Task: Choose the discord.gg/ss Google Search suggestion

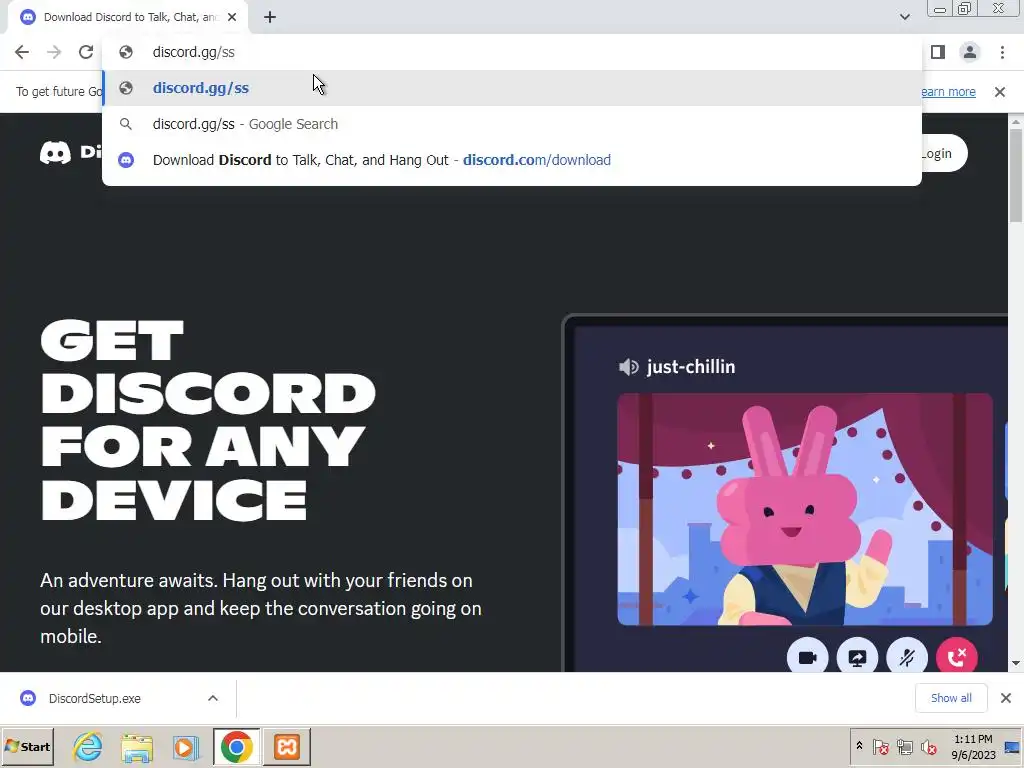Action: [x=512, y=124]
